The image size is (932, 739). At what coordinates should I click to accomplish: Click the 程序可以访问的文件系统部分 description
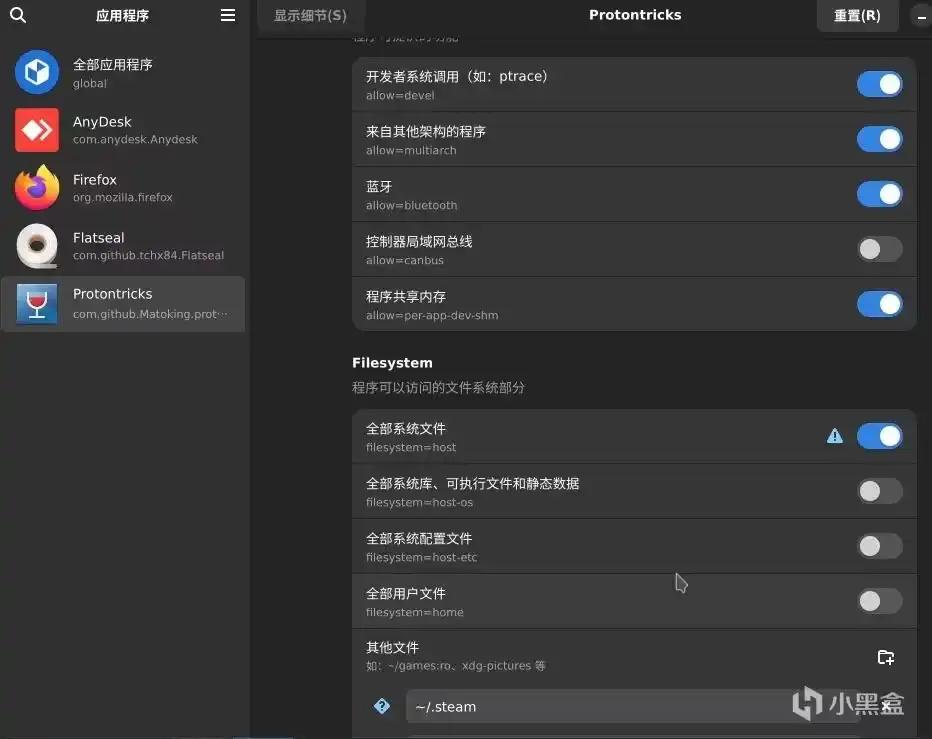438,388
